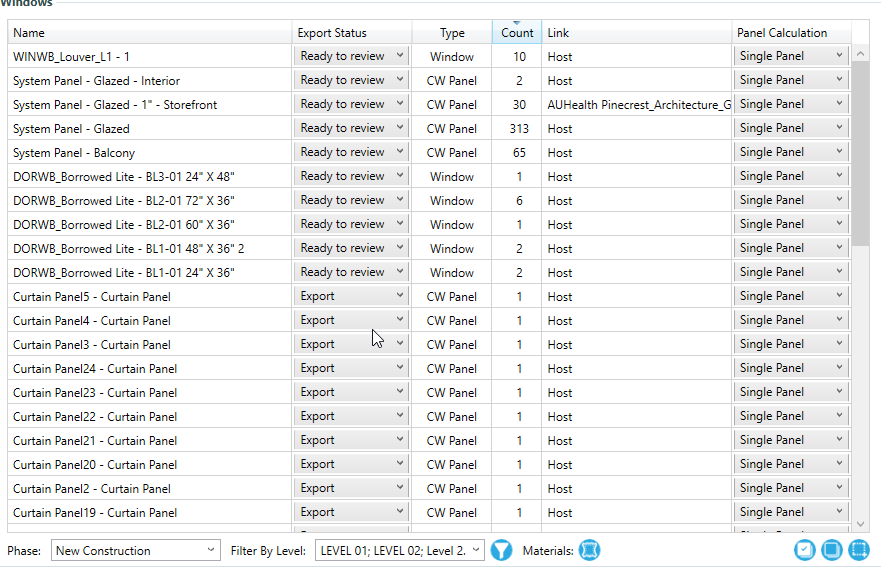Click the scrollbar down arrow

click(x=860, y=523)
